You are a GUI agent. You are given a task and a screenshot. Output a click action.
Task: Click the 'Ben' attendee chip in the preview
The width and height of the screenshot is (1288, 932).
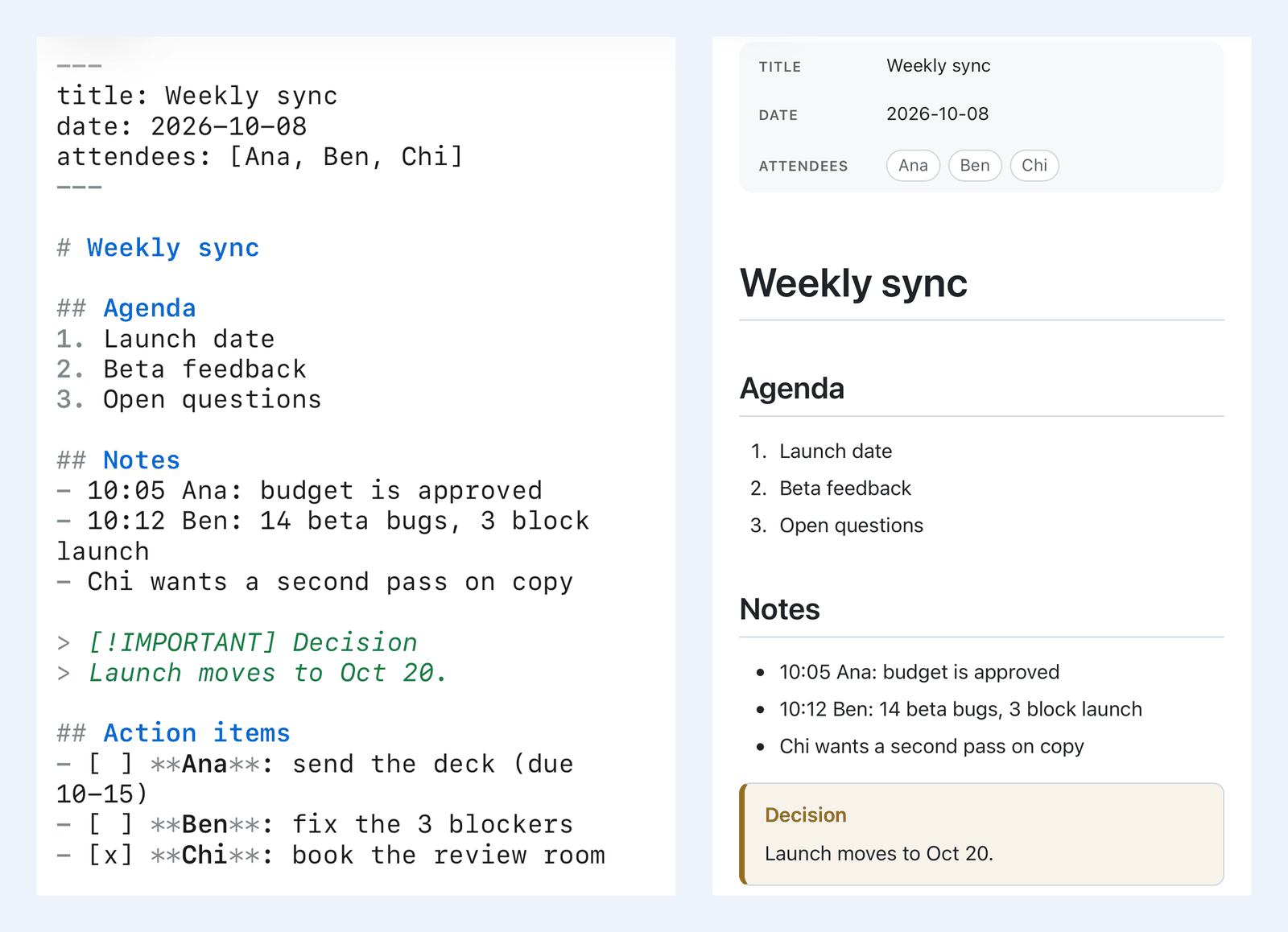coord(975,166)
